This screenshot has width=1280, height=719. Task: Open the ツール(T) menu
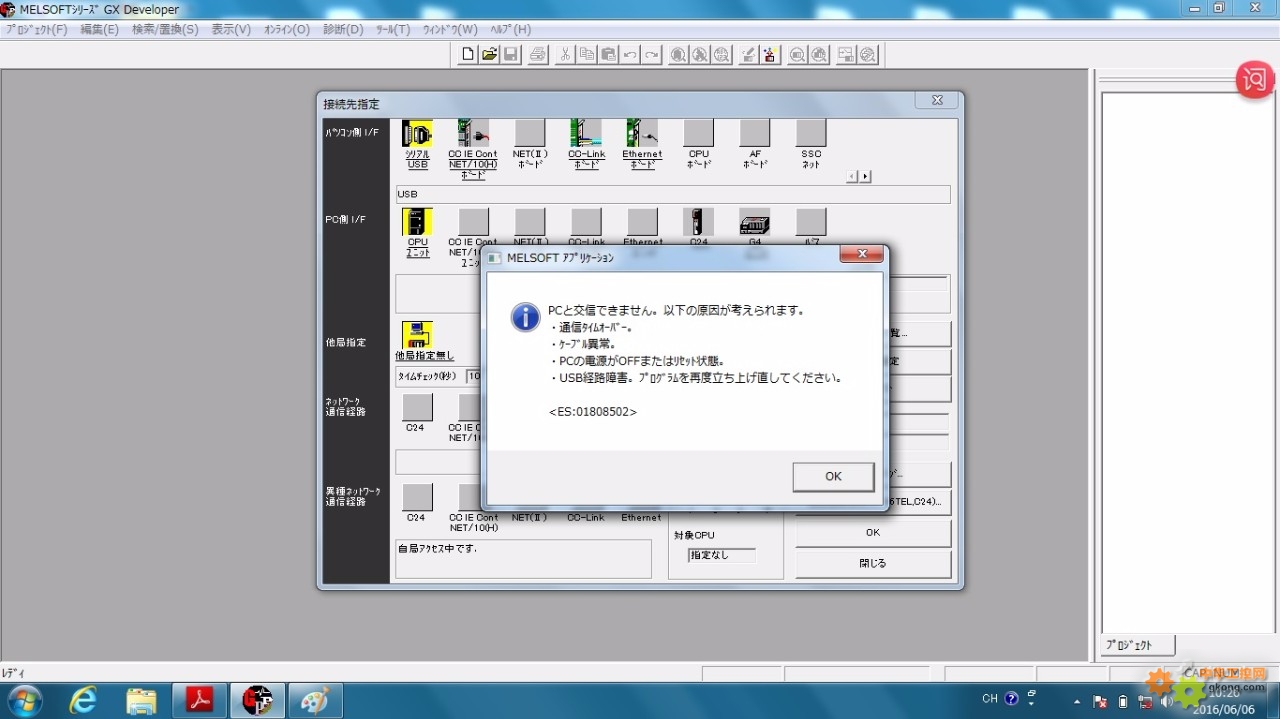pyautogui.click(x=393, y=29)
